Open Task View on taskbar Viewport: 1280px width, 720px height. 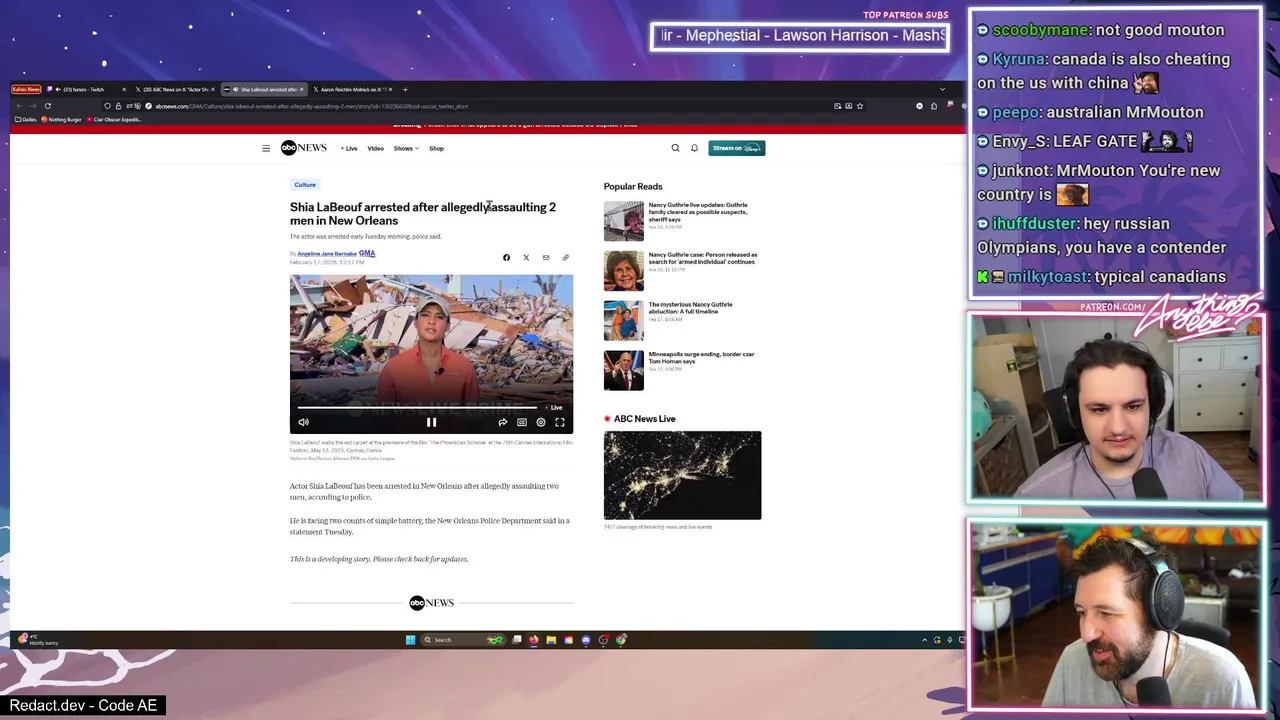tap(517, 640)
